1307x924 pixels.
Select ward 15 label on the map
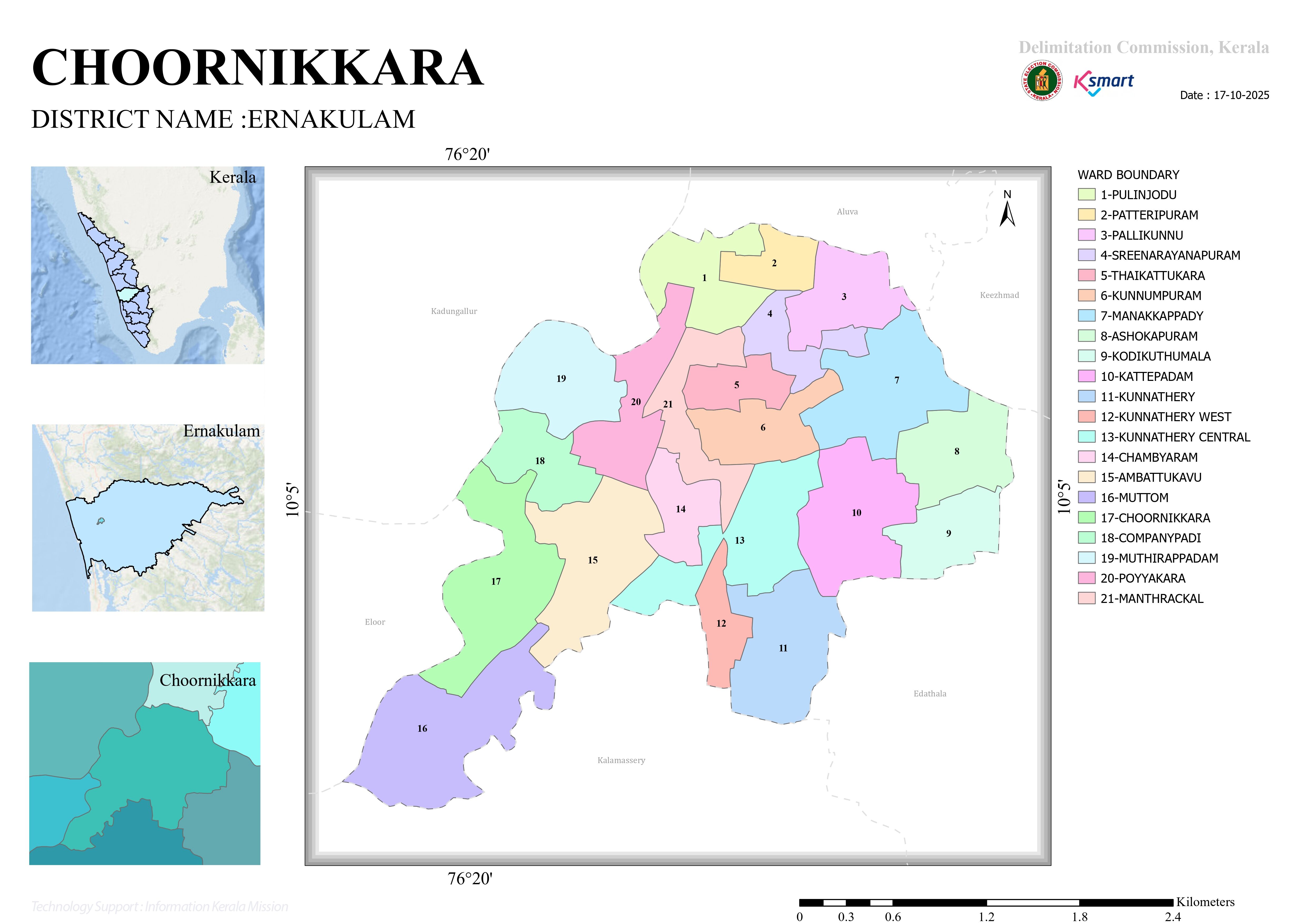tap(593, 560)
